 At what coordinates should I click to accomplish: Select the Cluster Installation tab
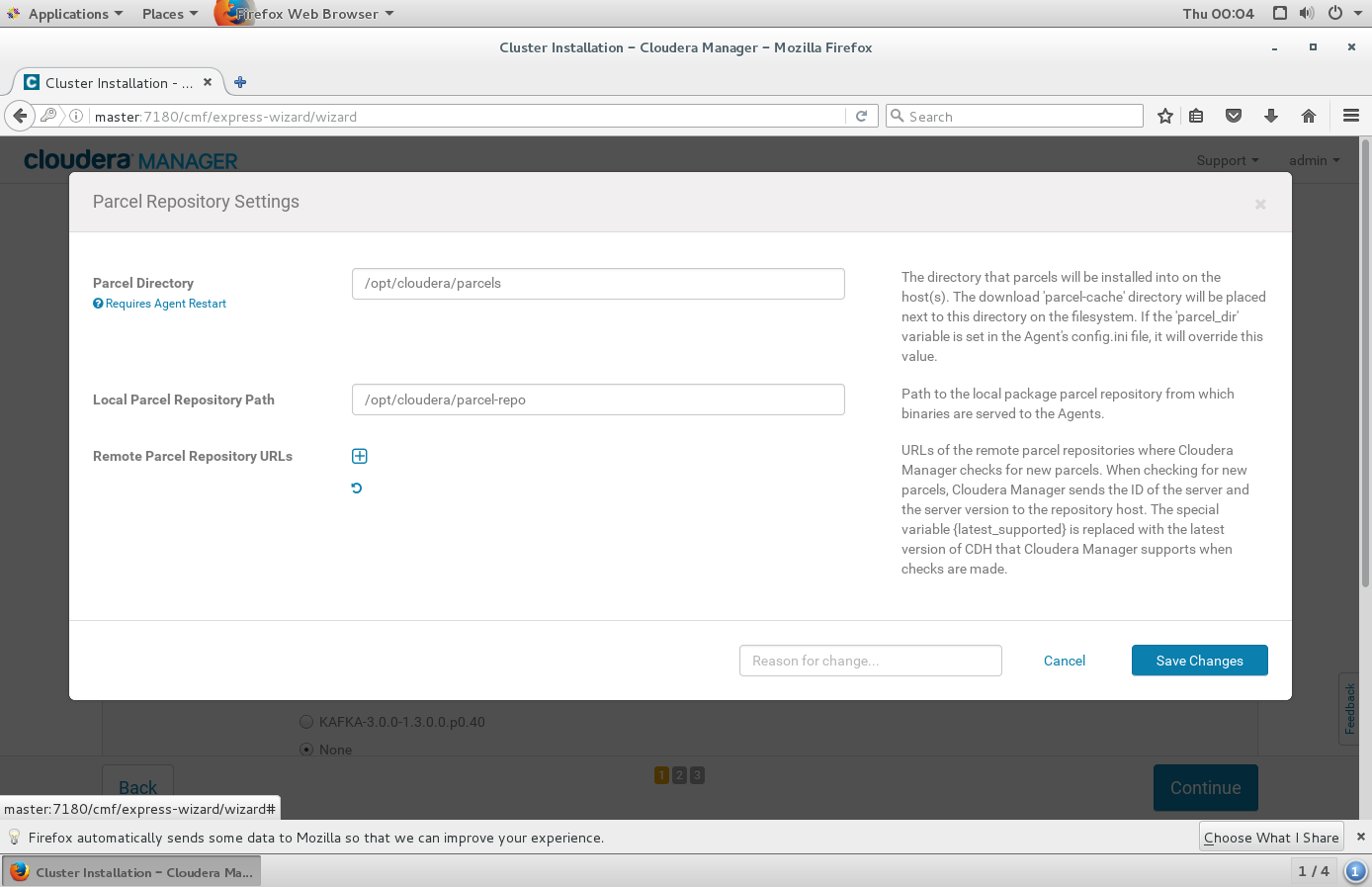coord(118,82)
